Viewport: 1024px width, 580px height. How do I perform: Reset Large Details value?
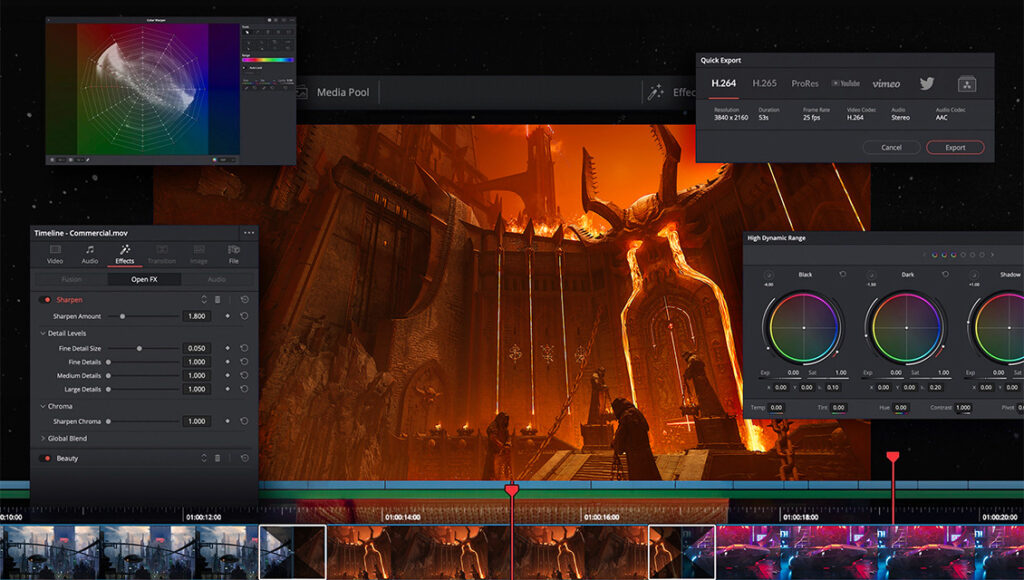tap(244, 389)
